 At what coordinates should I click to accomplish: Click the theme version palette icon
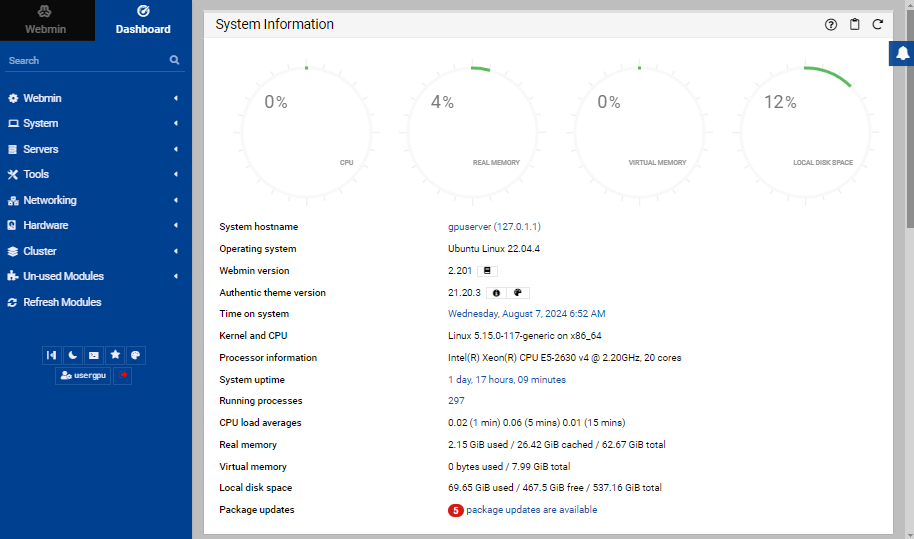[x=518, y=293]
